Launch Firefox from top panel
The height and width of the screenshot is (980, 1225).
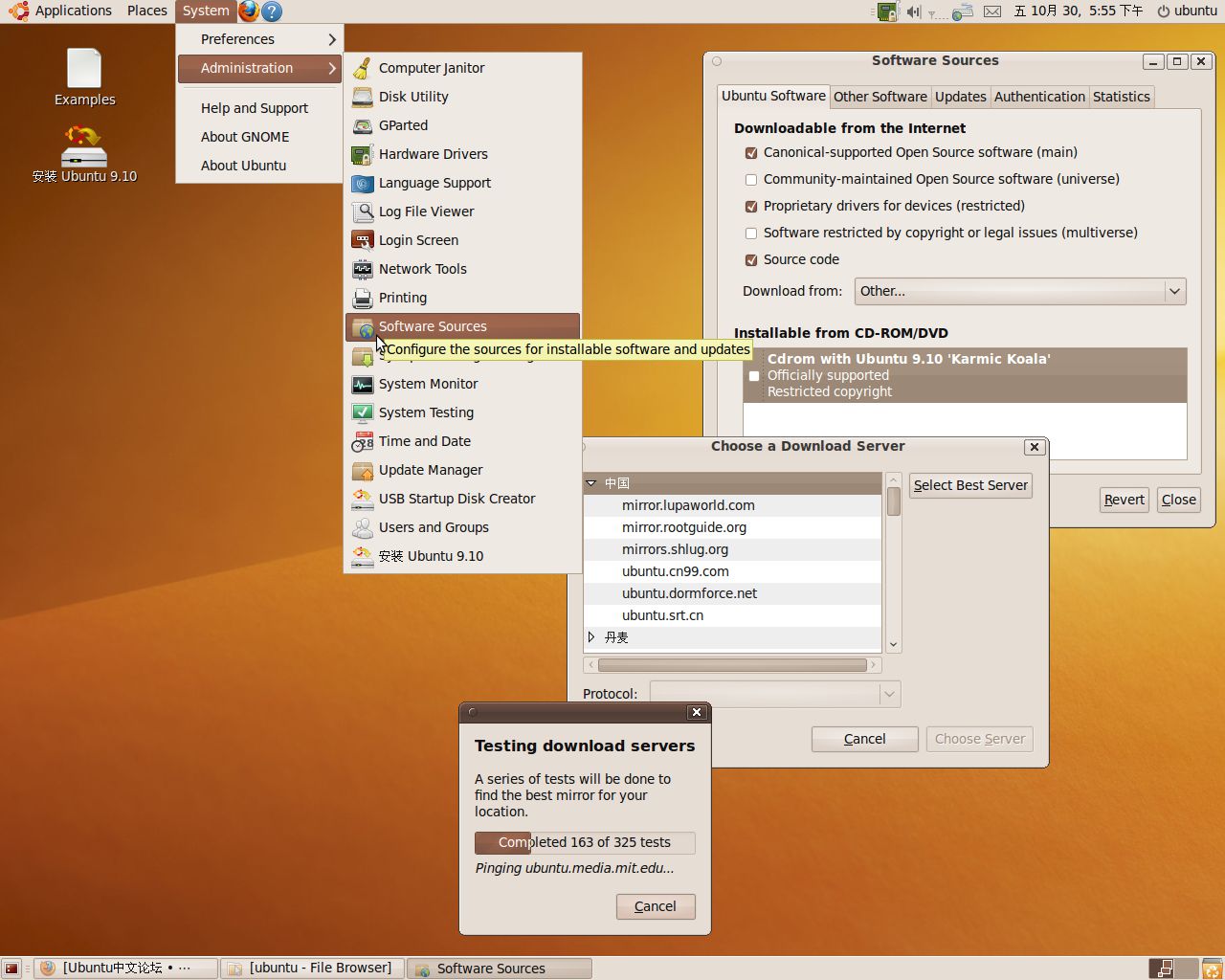(x=249, y=11)
